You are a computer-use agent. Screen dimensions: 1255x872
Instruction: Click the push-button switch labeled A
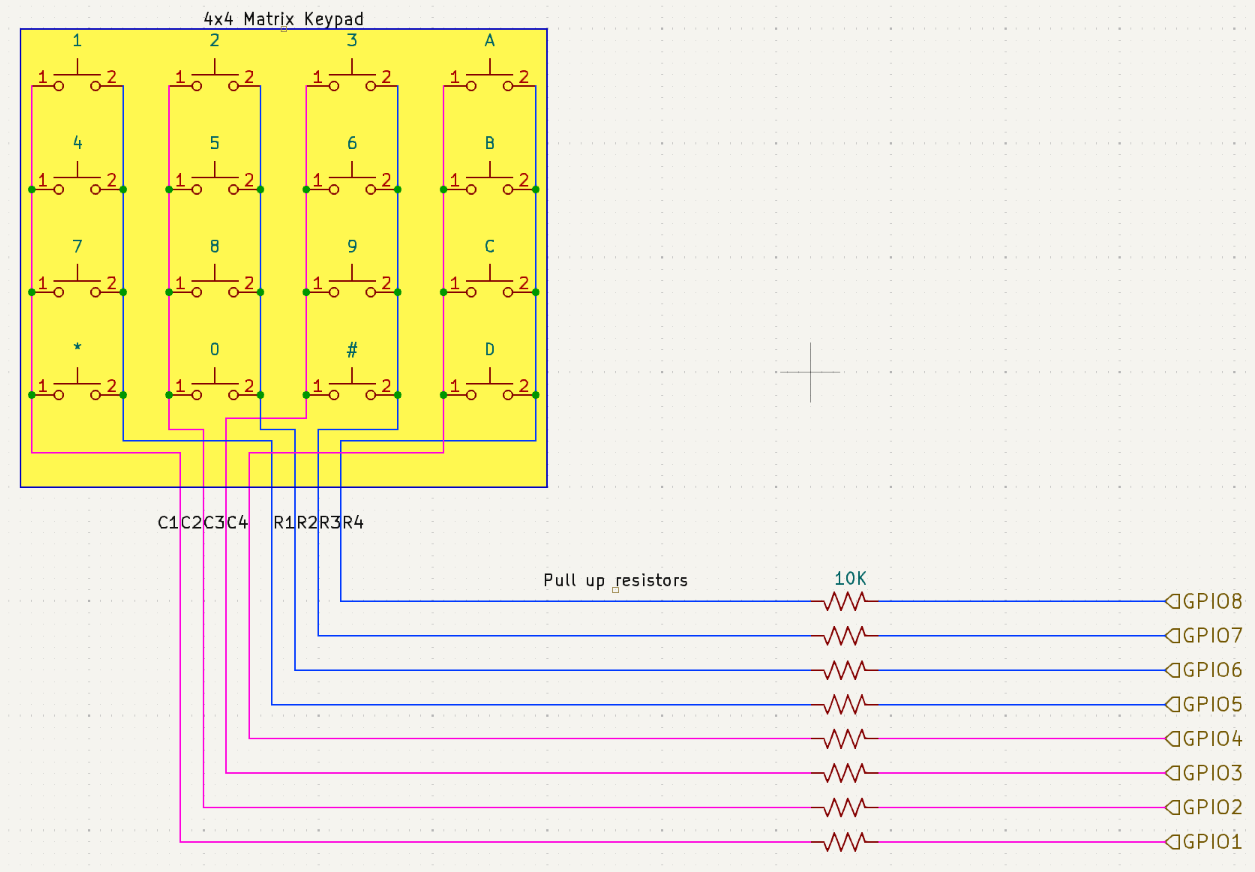pos(489,82)
